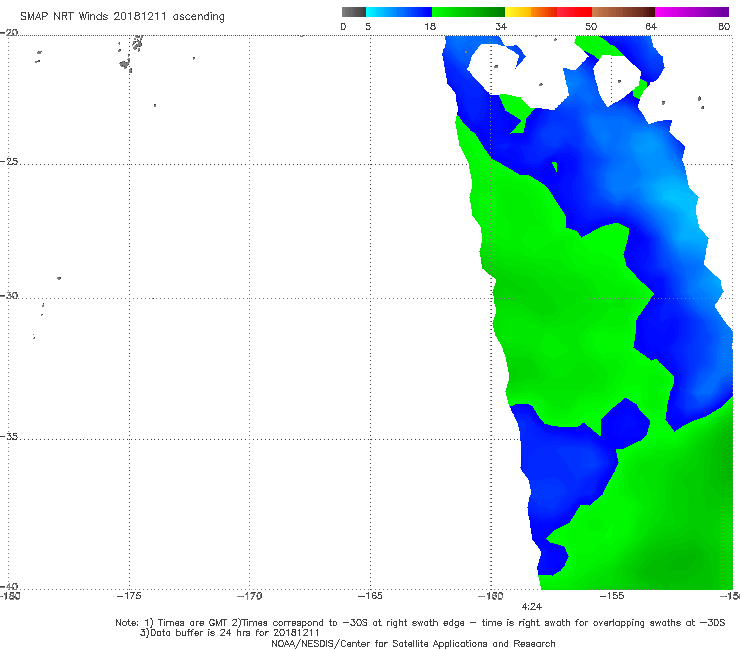Click the title text 'SMAP NRT Winds 20181211 ascending'
Viewport: 740px width, 650px height.
[x=122, y=17]
